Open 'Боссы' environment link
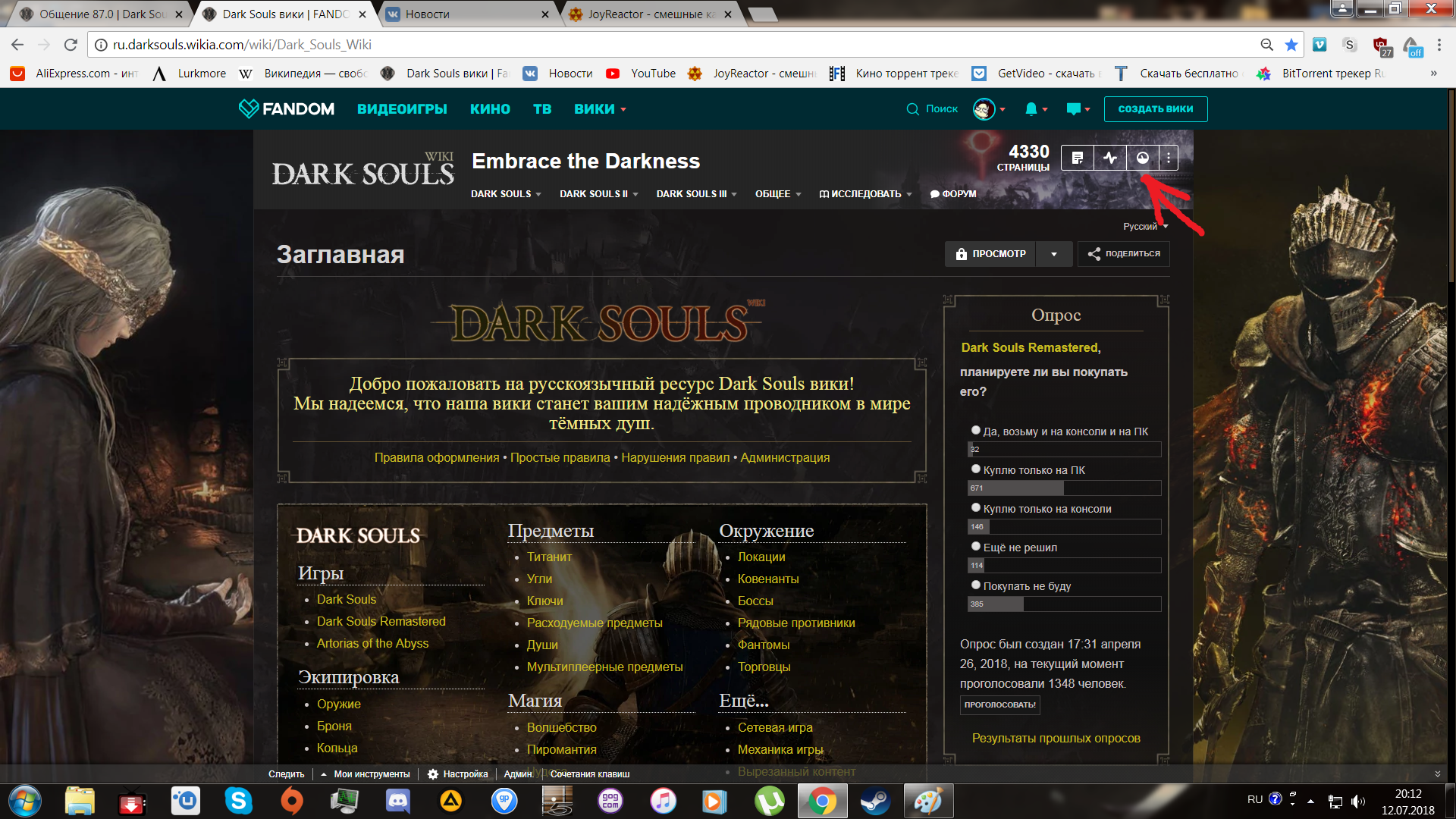 tap(755, 601)
